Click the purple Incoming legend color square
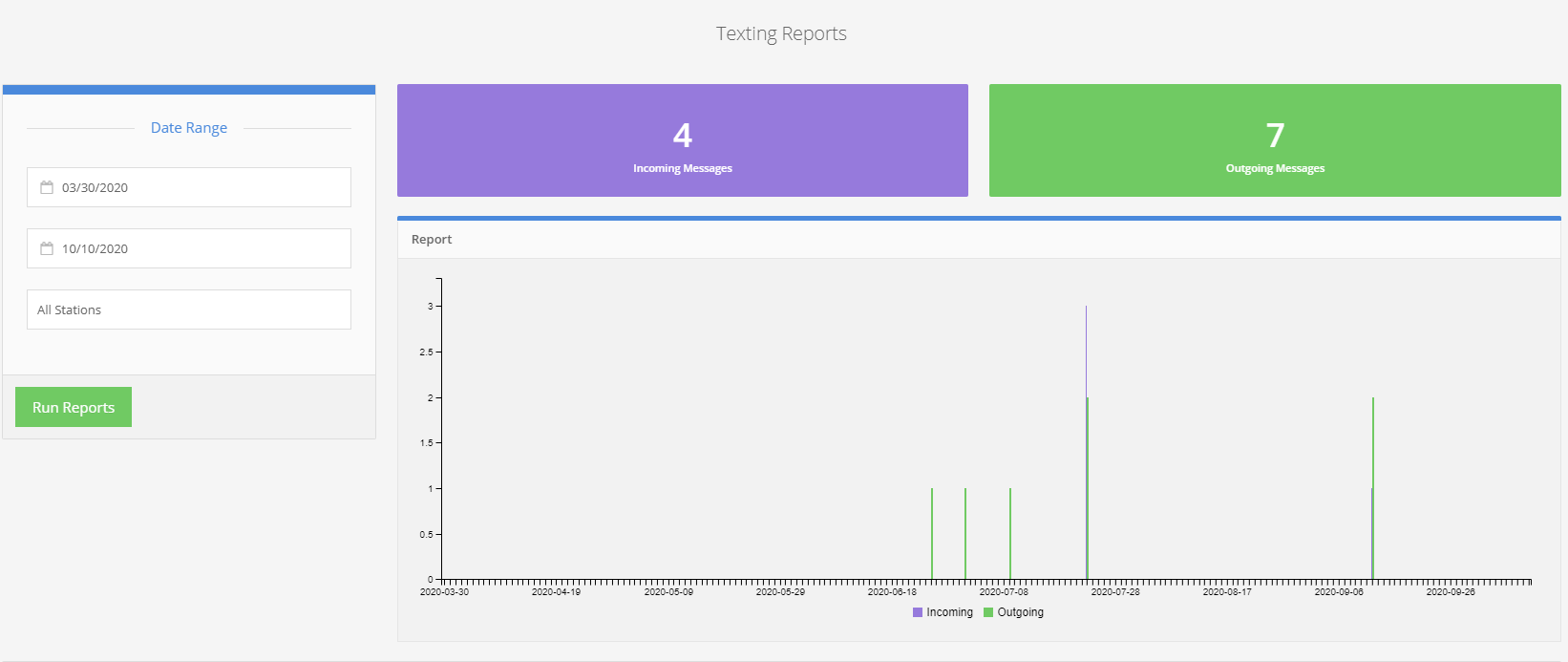 [918, 612]
